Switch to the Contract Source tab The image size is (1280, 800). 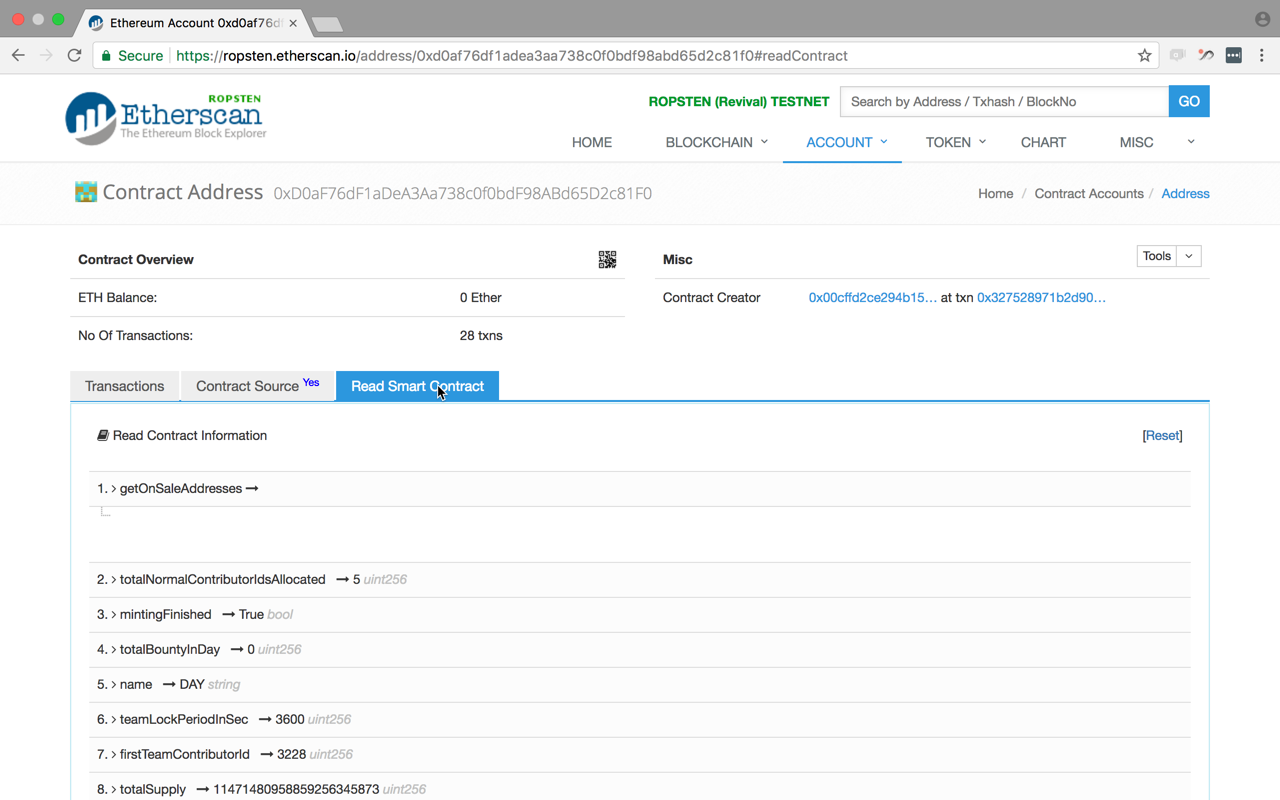257,386
